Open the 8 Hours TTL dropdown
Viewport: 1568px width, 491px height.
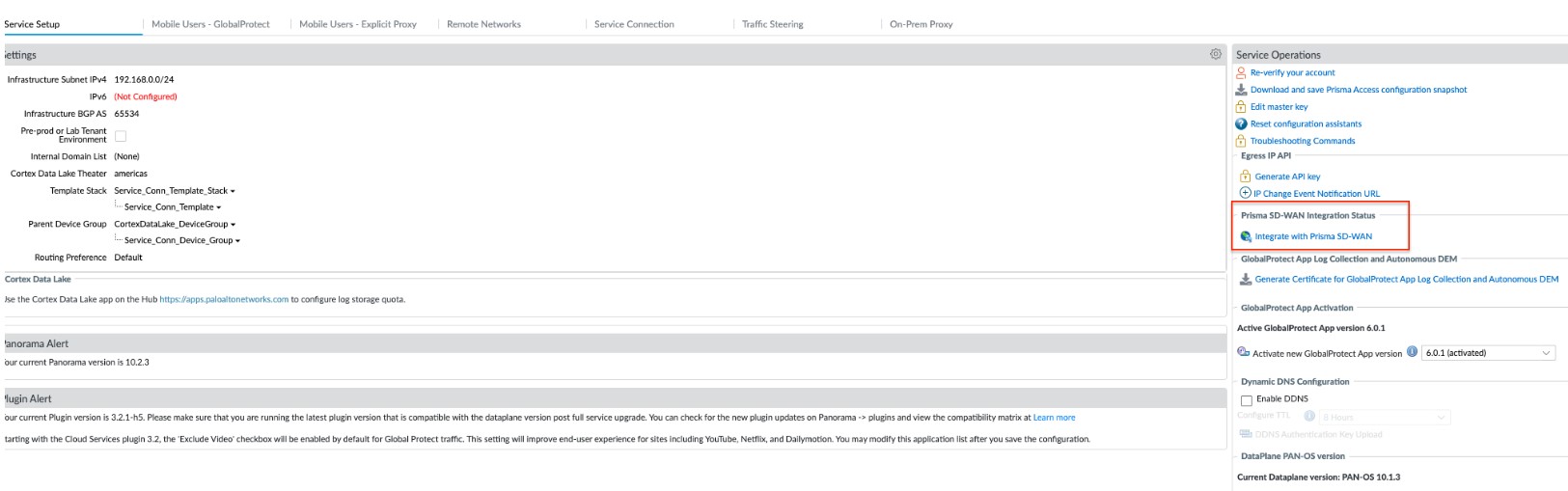tap(1385, 417)
